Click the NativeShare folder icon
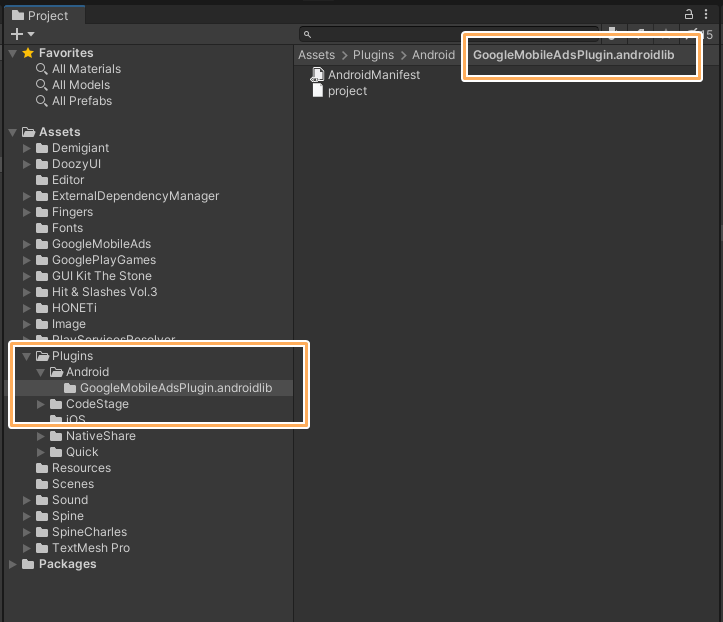The height and width of the screenshot is (622, 723). coord(56,436)
